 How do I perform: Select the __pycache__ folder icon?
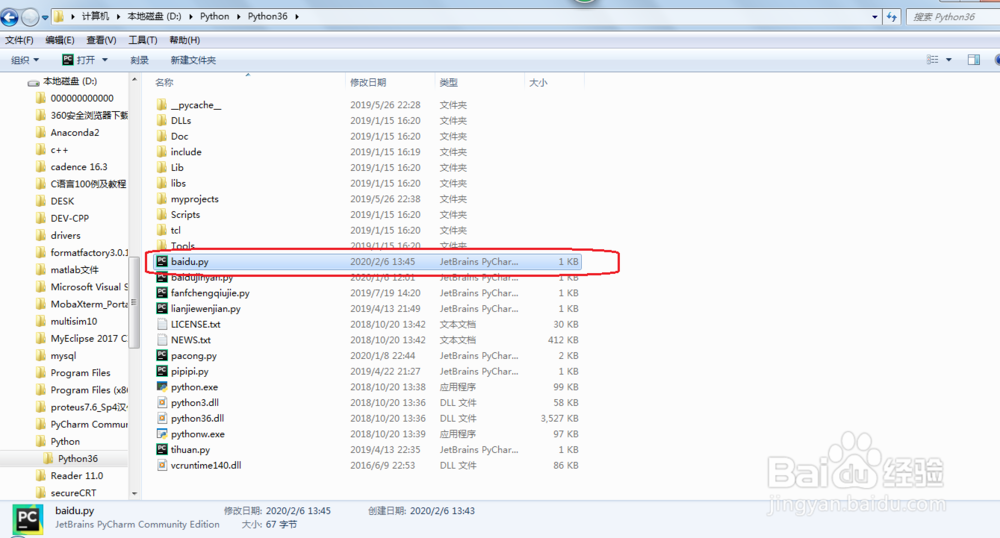tap(162, 105)
